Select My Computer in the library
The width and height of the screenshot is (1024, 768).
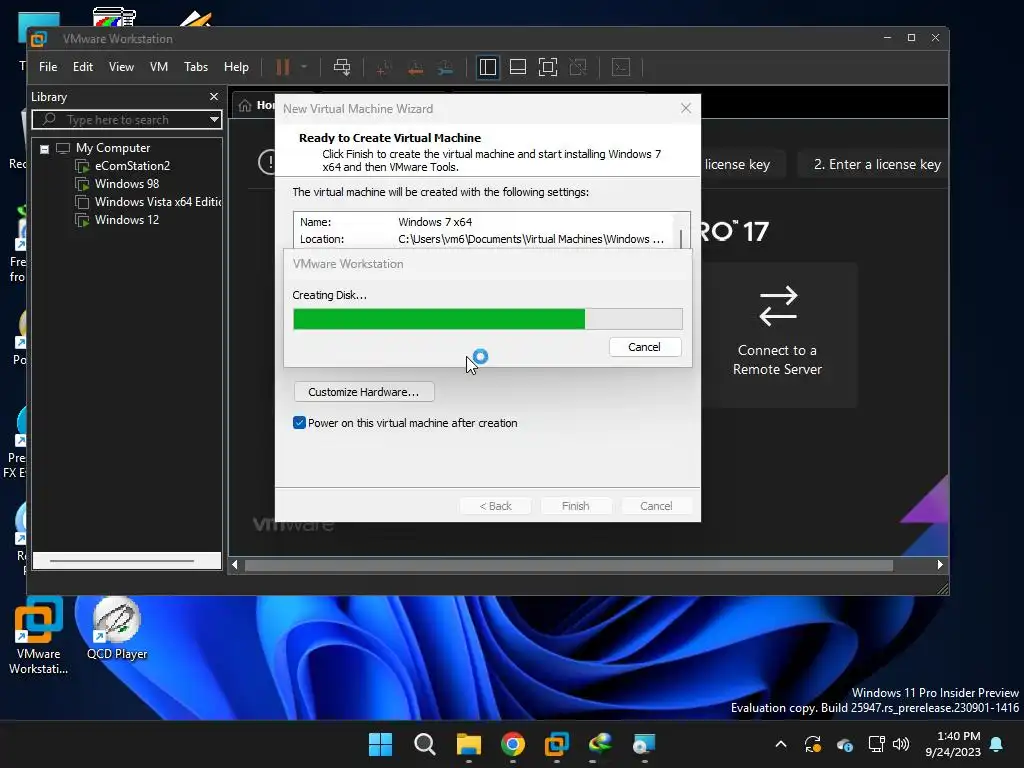click(113, 148)
